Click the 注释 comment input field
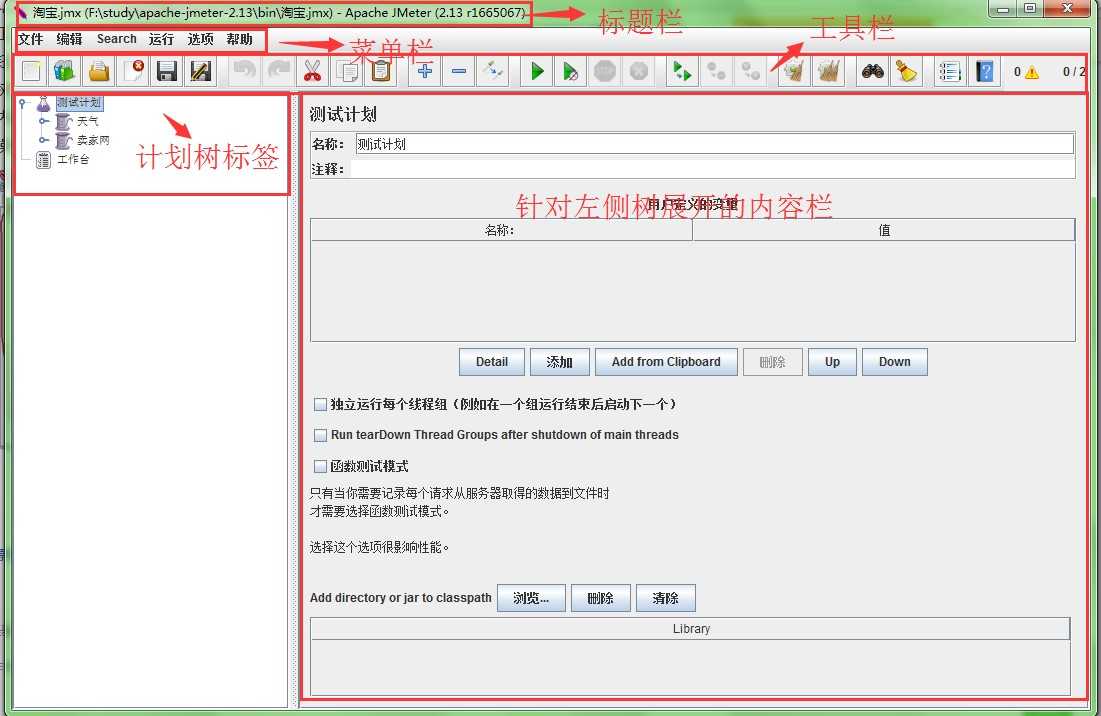Viewport: 1101px width, 716px height. [x=712, y=169]
